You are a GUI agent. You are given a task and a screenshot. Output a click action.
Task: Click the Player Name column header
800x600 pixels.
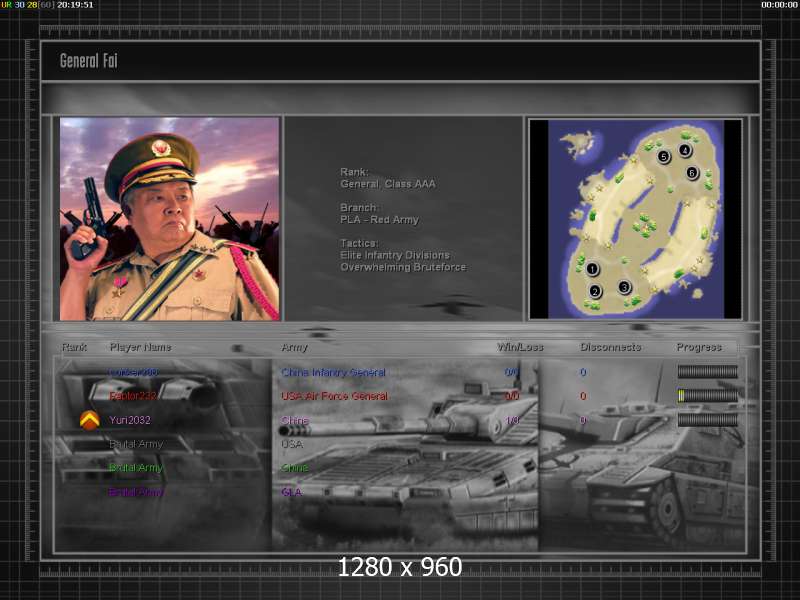click(140, 347)
